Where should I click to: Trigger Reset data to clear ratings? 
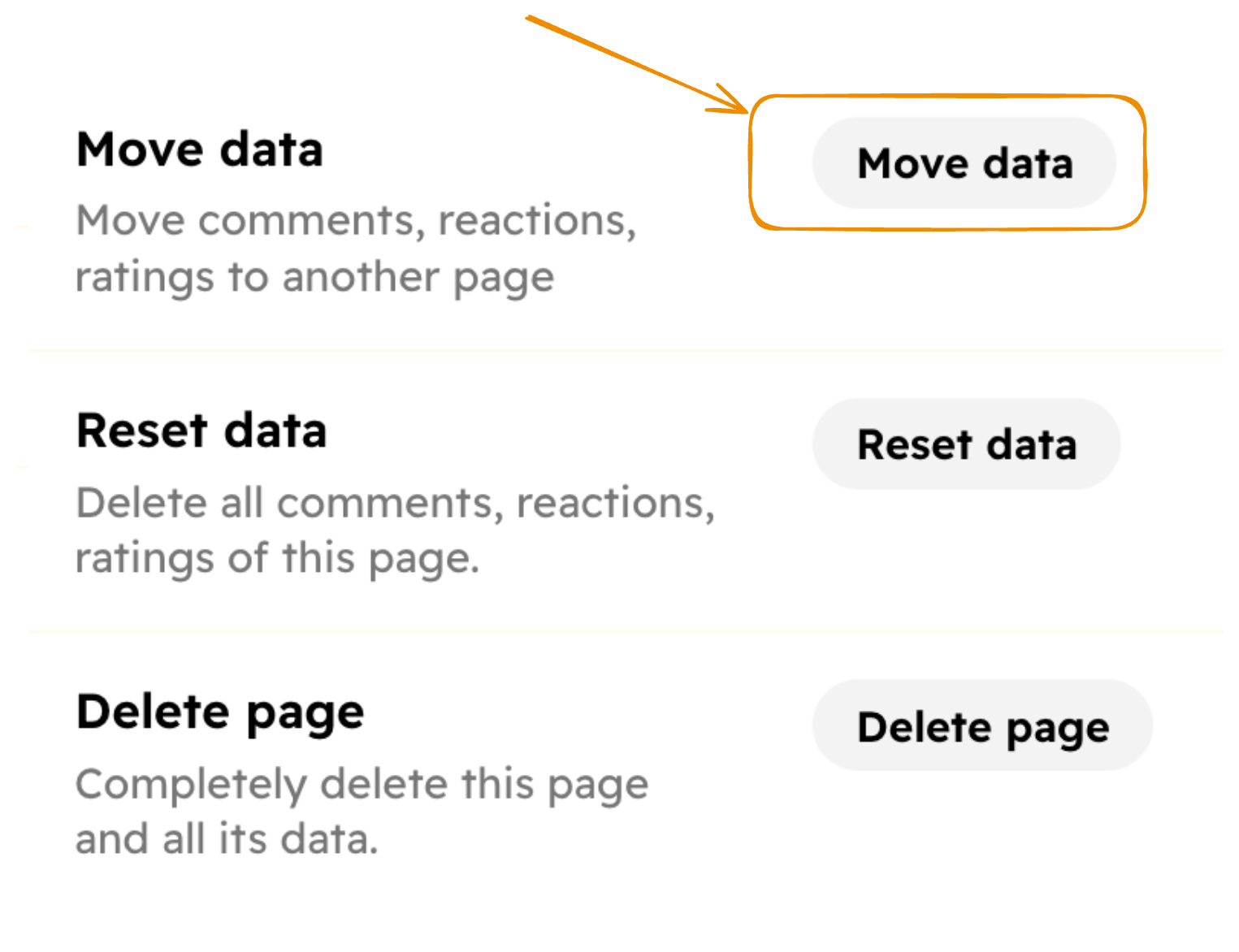click(x=966, y=444)
